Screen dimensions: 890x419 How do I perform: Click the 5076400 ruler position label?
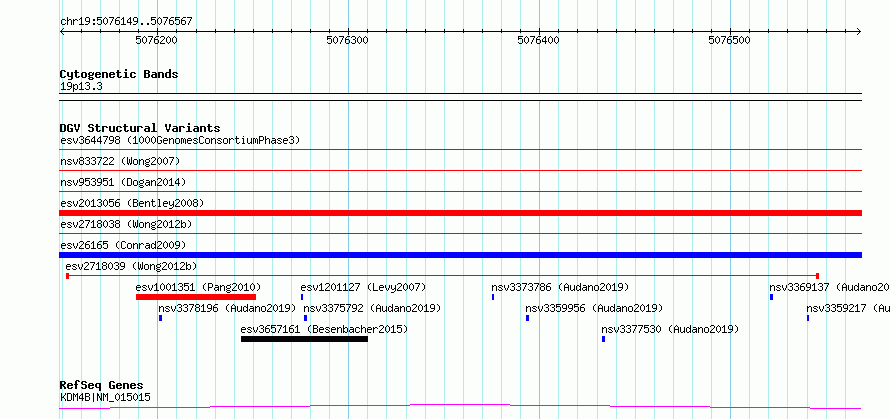(538, 40)
